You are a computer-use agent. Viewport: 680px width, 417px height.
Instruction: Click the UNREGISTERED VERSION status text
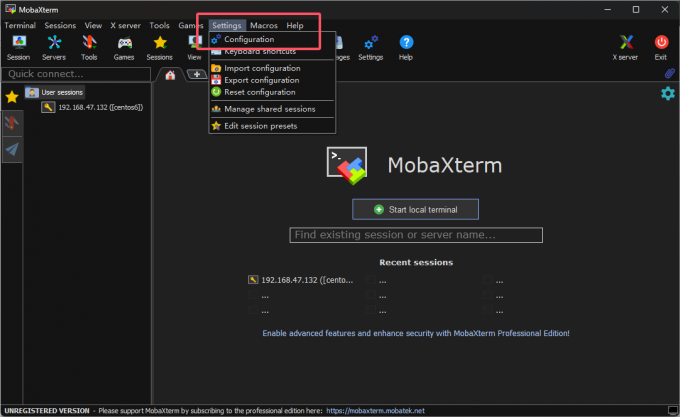(47, 410)
